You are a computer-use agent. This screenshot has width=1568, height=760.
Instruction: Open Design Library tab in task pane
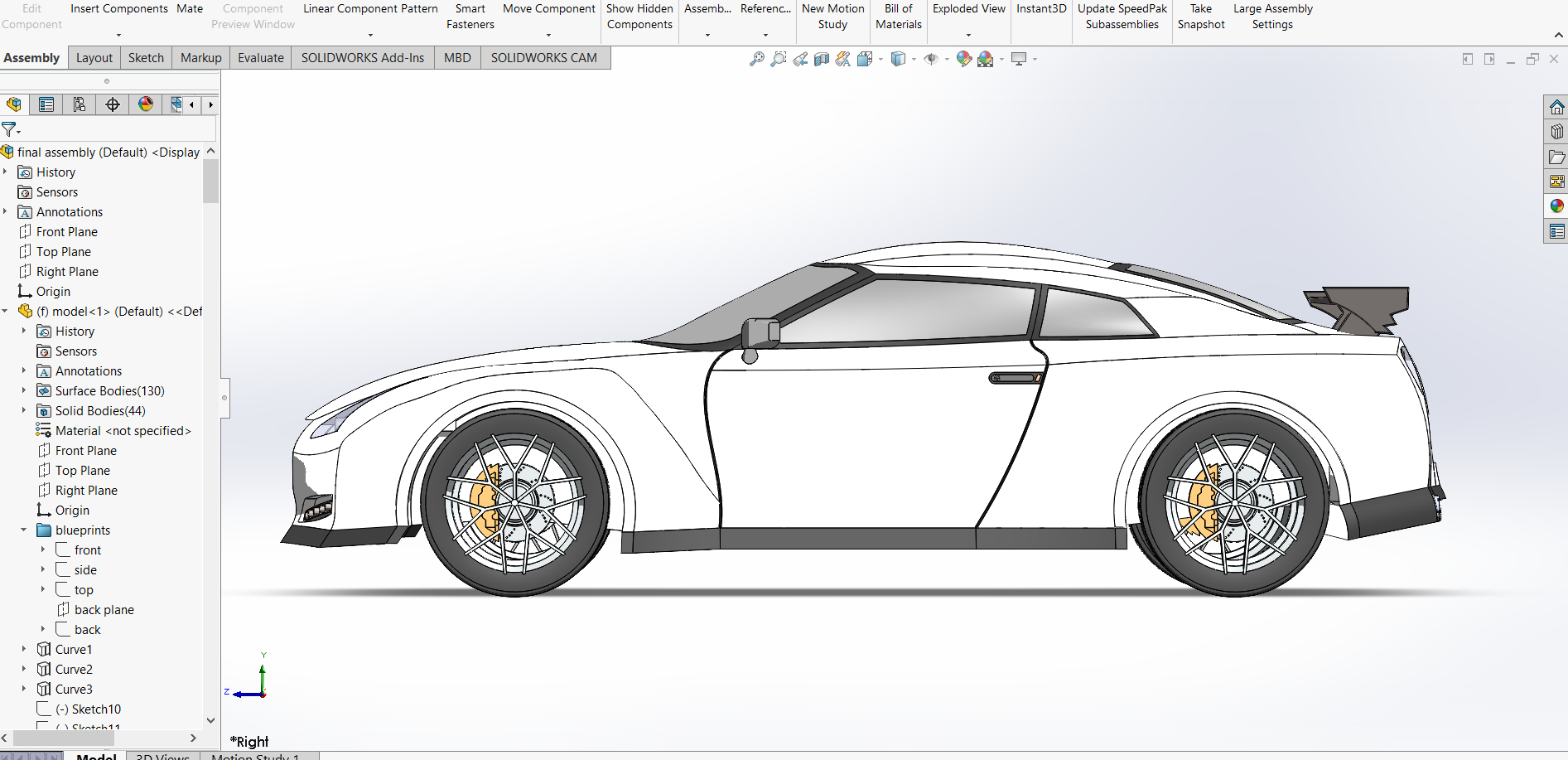[1556, 132]
